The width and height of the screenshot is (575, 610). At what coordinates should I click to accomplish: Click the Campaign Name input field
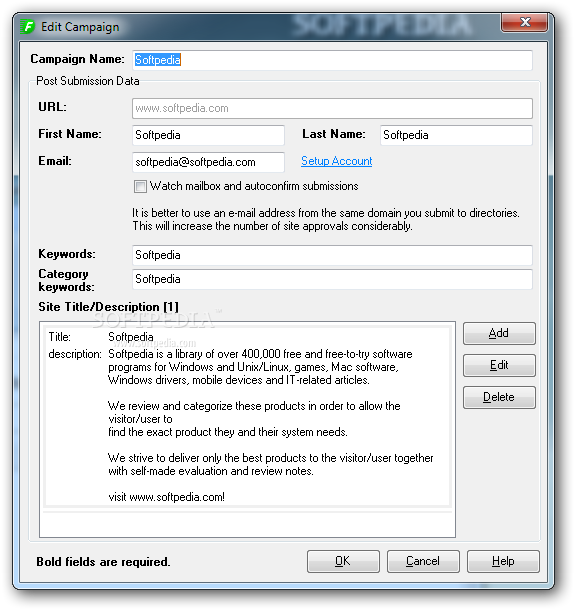[332, 60]
